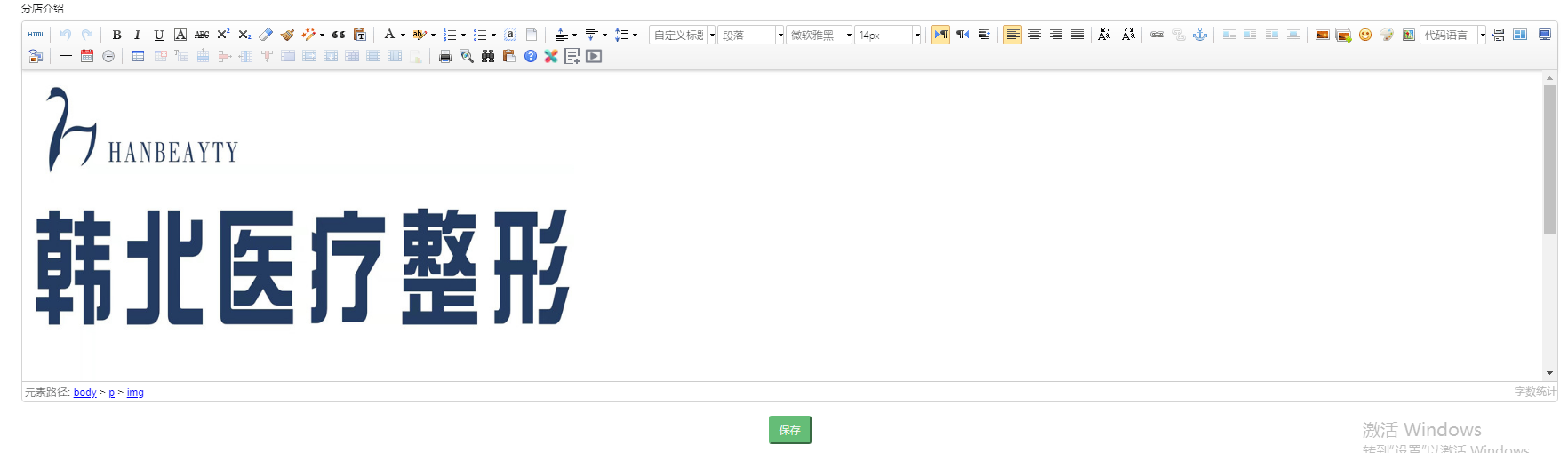1568x453 pixels.
Task: Open unordered list style dropdown
Action: (x=493, y=35)
